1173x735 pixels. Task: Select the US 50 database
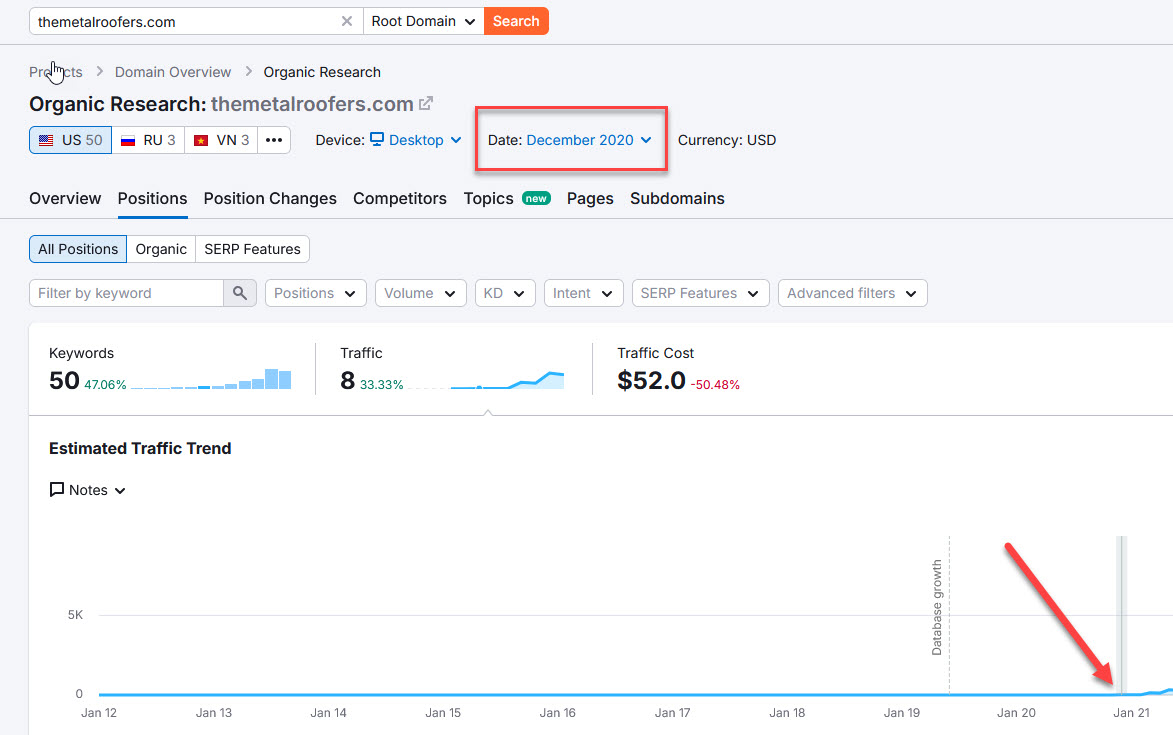(x=70, y=140)
